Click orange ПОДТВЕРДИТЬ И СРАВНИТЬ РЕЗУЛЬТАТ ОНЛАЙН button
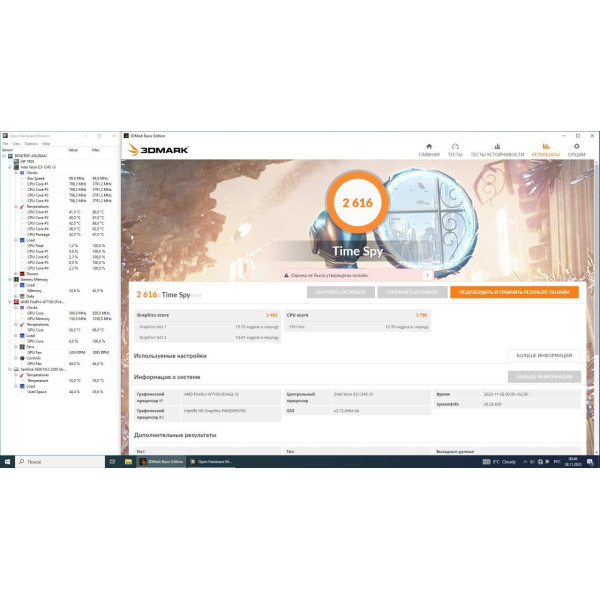600x600 pixels. (x=514, y=292)
